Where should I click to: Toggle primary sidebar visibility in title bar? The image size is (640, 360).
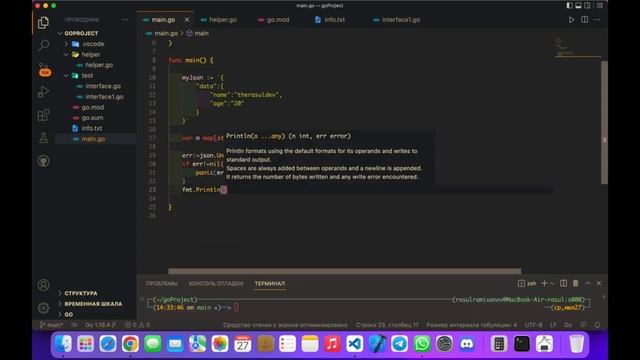(x=569, y=6)
